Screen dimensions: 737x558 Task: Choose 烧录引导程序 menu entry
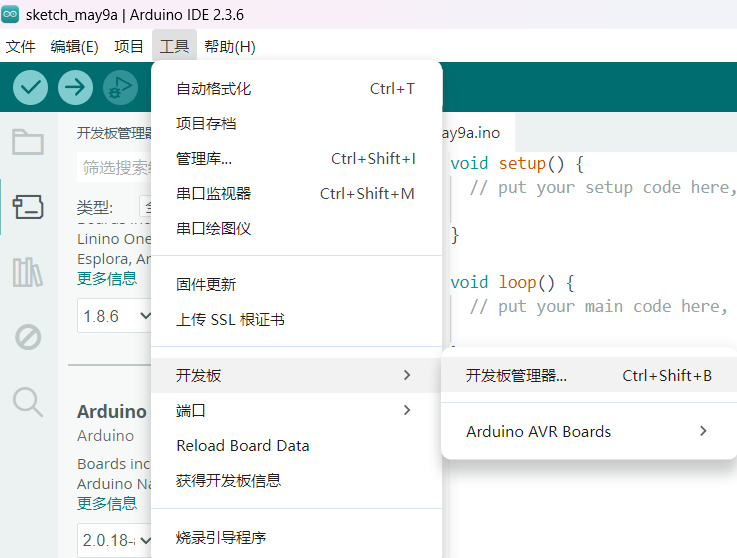point(297,537)
